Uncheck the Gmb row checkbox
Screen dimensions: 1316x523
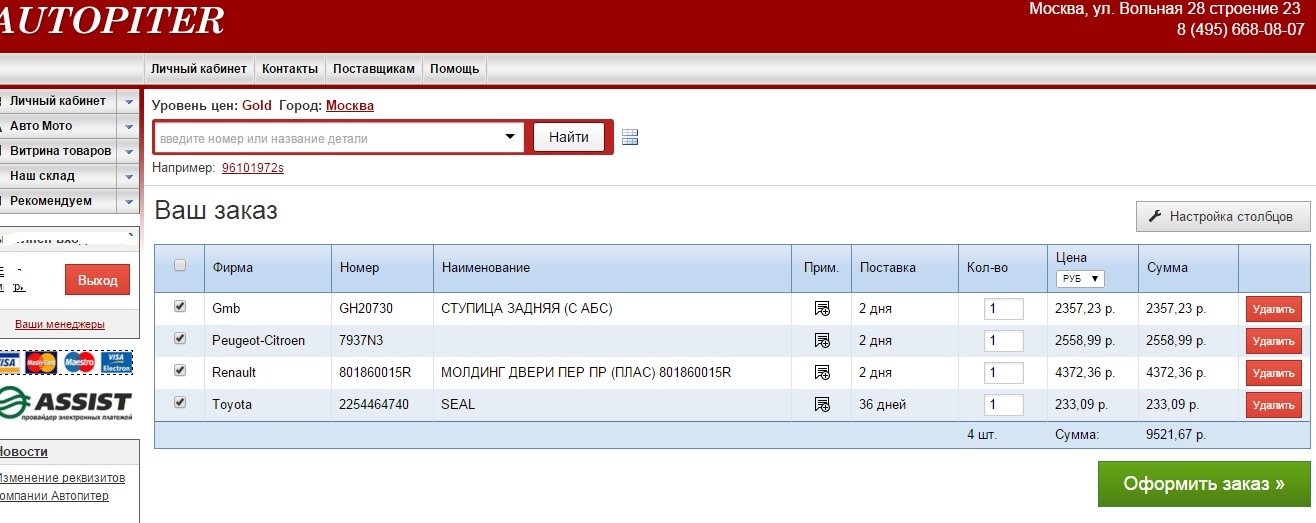click(x=180, y=307)
